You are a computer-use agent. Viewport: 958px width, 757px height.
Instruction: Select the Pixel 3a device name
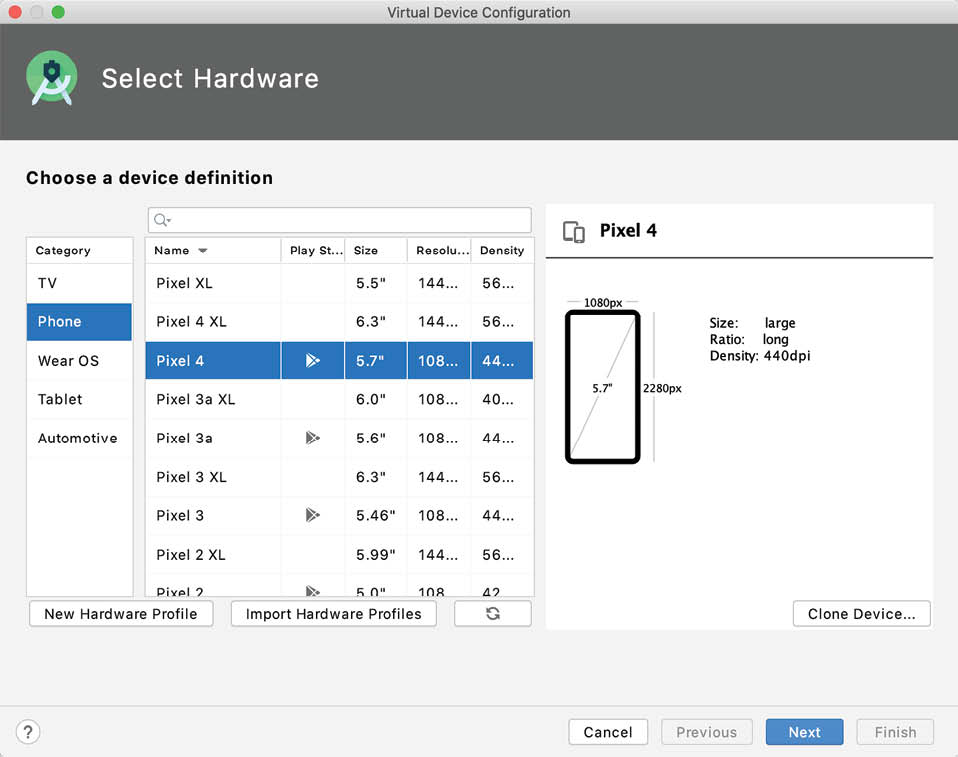coord(184,438)
